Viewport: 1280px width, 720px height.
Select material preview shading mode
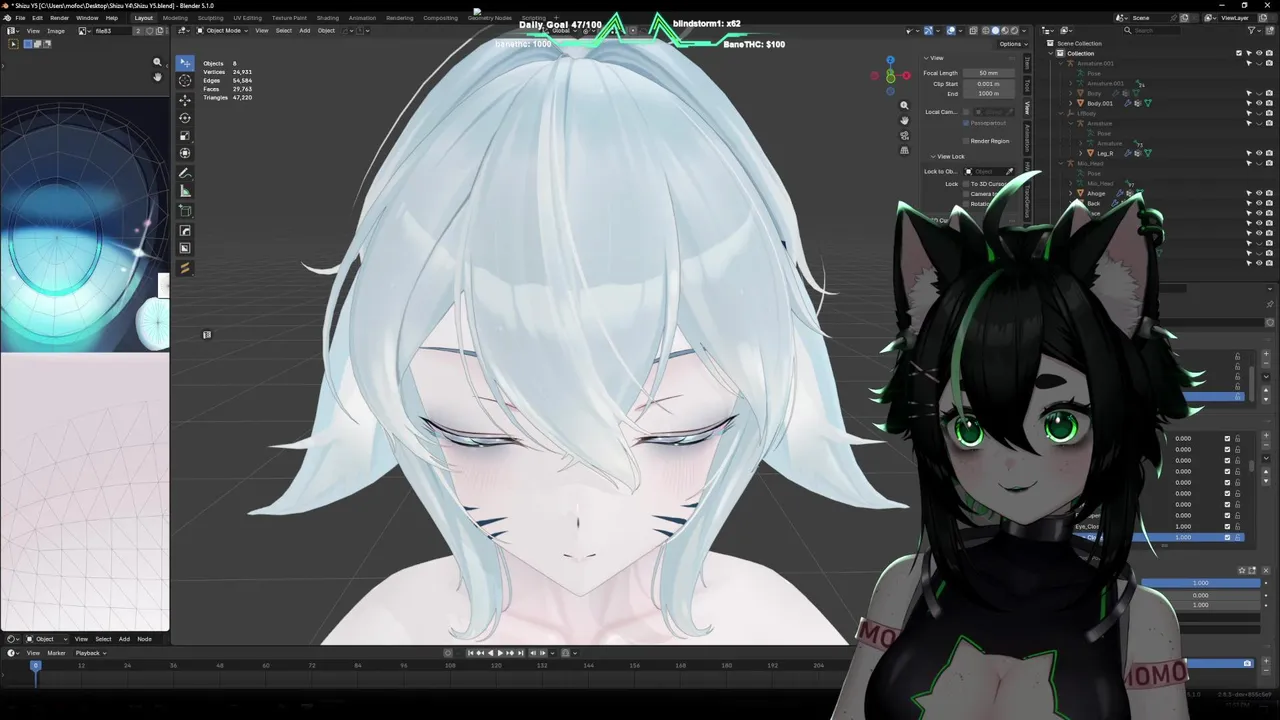click(x=1003, y=31)
